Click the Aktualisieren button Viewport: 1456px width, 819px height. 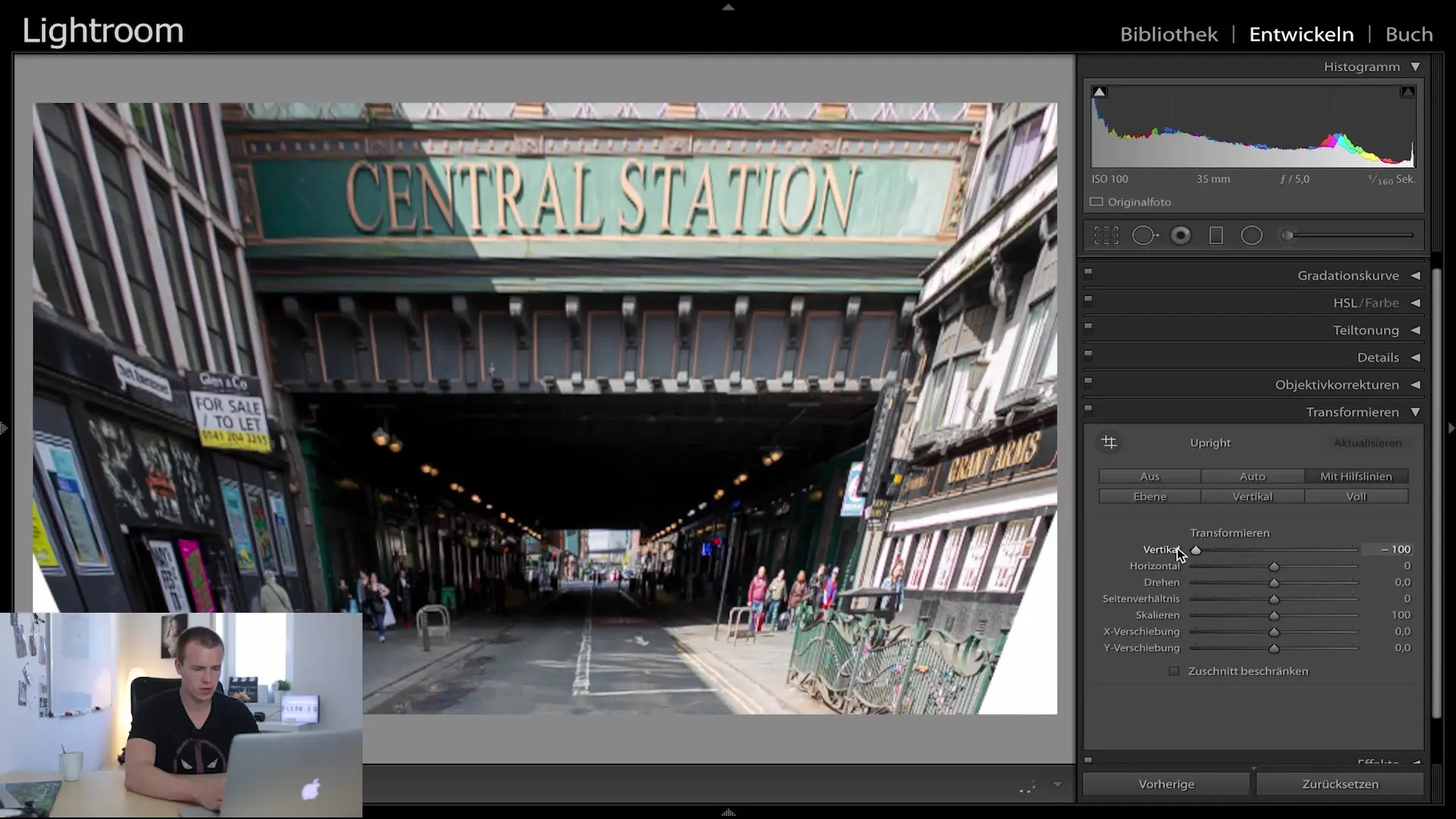(1367, 443)
